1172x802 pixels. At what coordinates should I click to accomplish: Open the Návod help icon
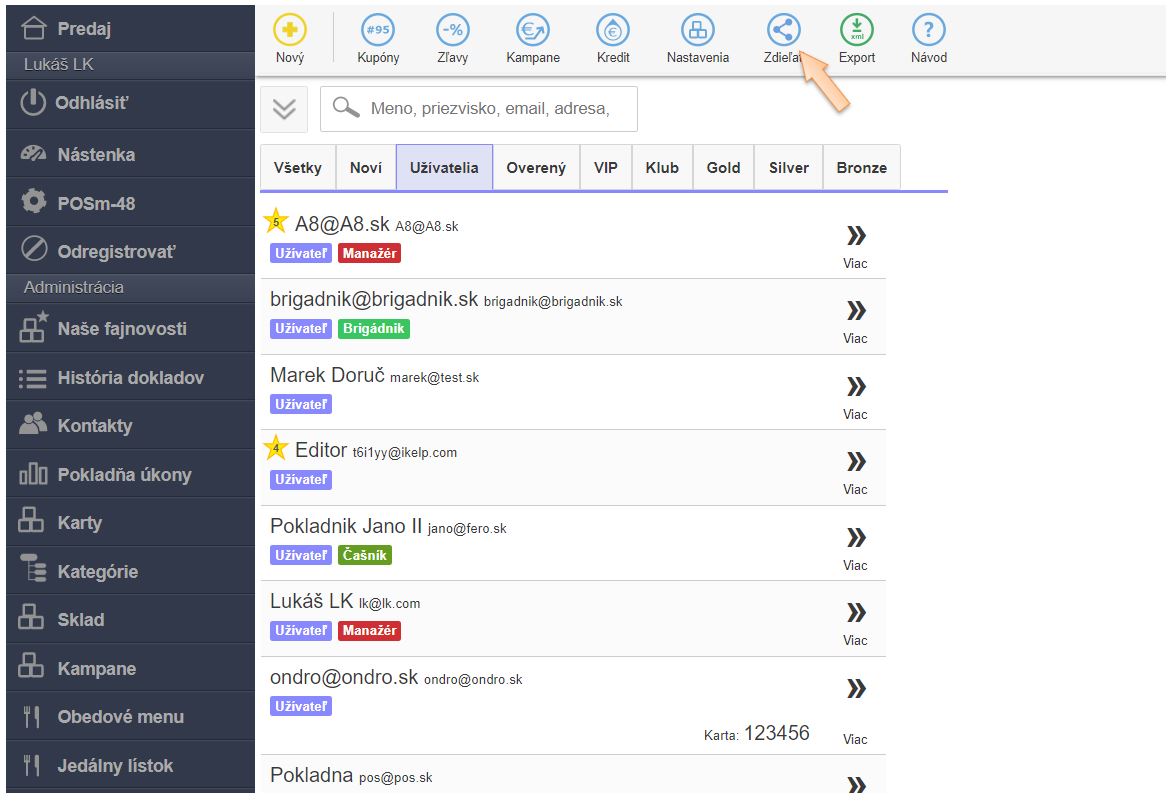click(929, 30)
